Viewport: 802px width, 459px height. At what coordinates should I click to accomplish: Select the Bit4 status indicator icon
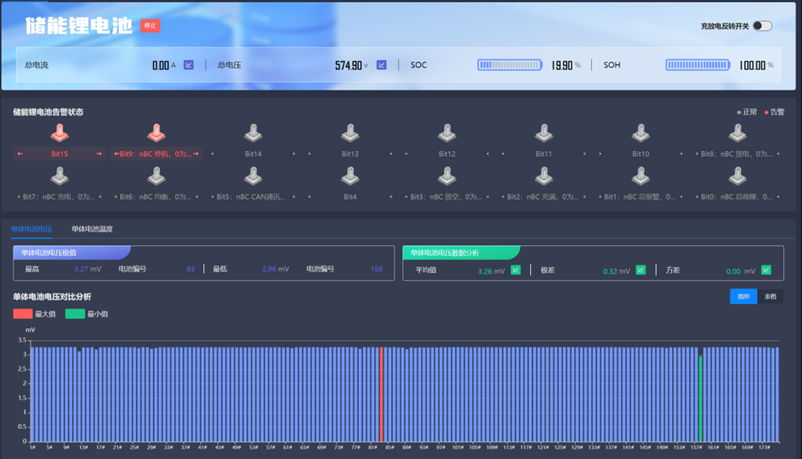point(350,177)
